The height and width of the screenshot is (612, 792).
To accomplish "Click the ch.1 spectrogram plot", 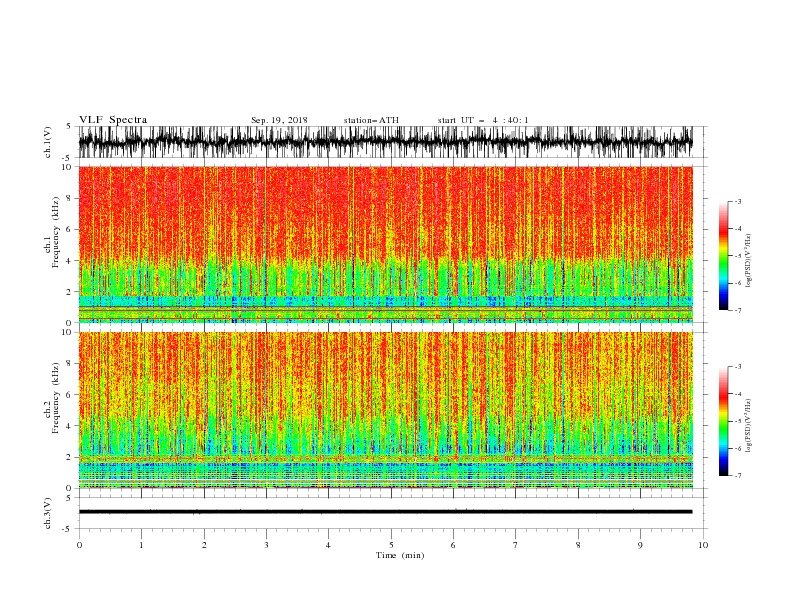I will tap(385, 244).
